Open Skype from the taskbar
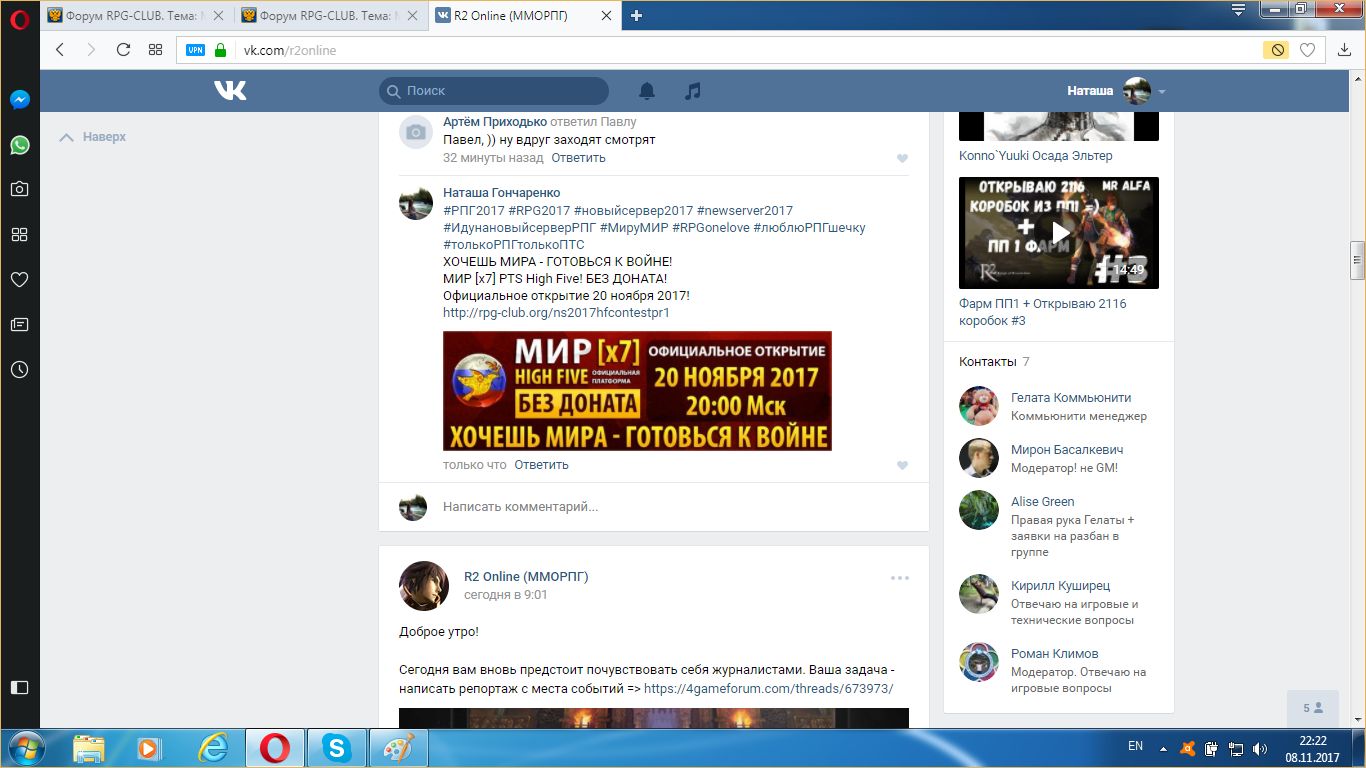 [x=336, y=748]
